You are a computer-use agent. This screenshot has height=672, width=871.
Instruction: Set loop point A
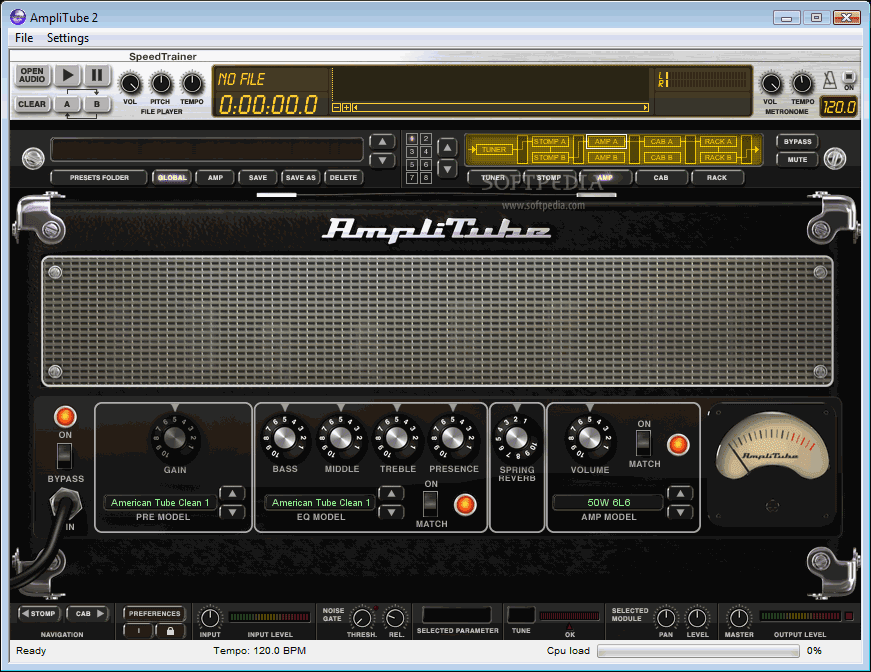coord(67,104)
